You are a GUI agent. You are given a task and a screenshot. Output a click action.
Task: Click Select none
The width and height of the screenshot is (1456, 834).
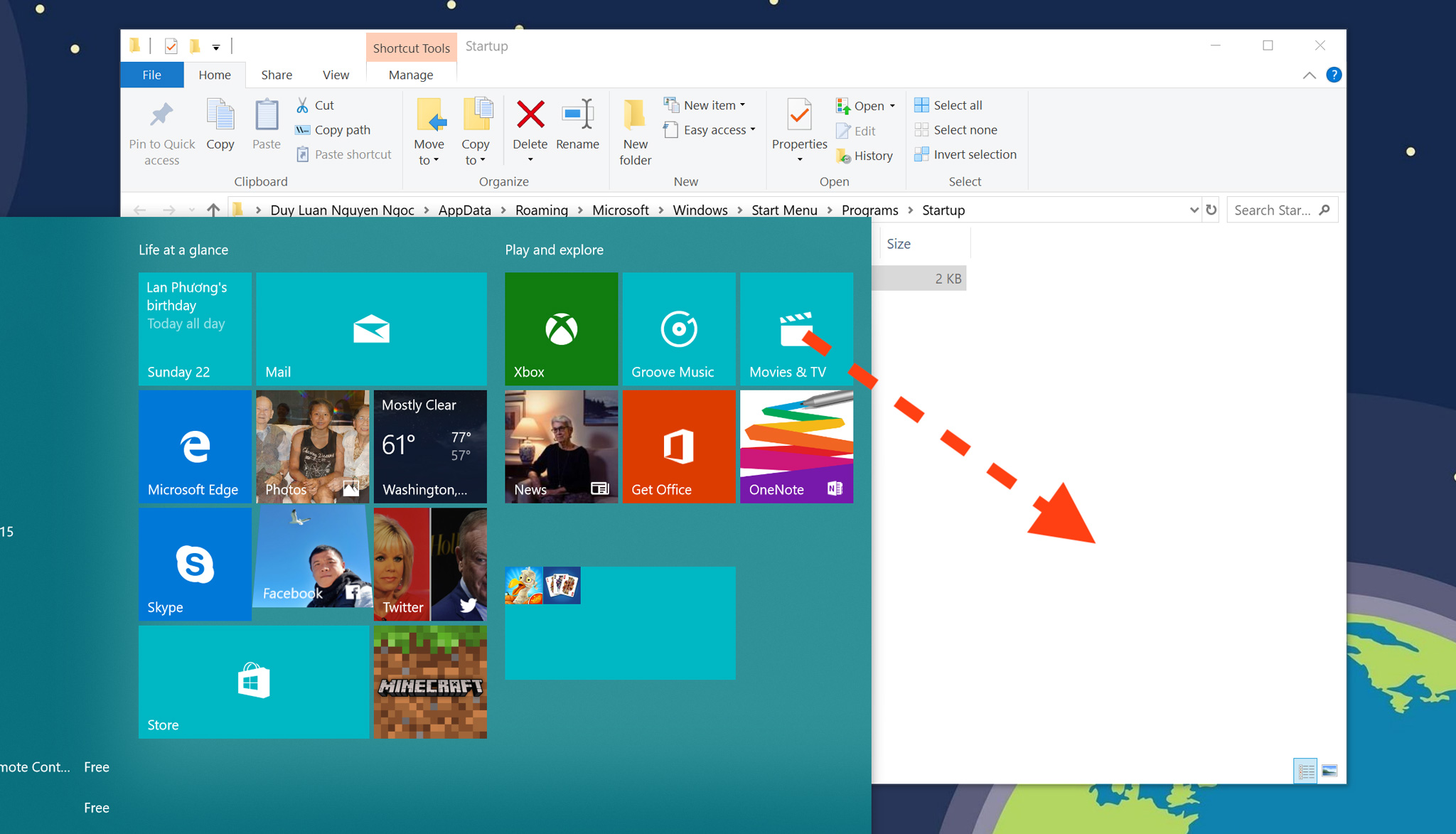coord(955,130)
